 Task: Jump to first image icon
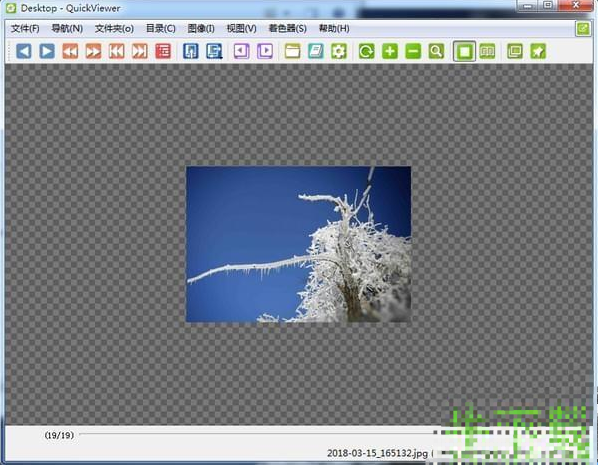coord(116,51)
